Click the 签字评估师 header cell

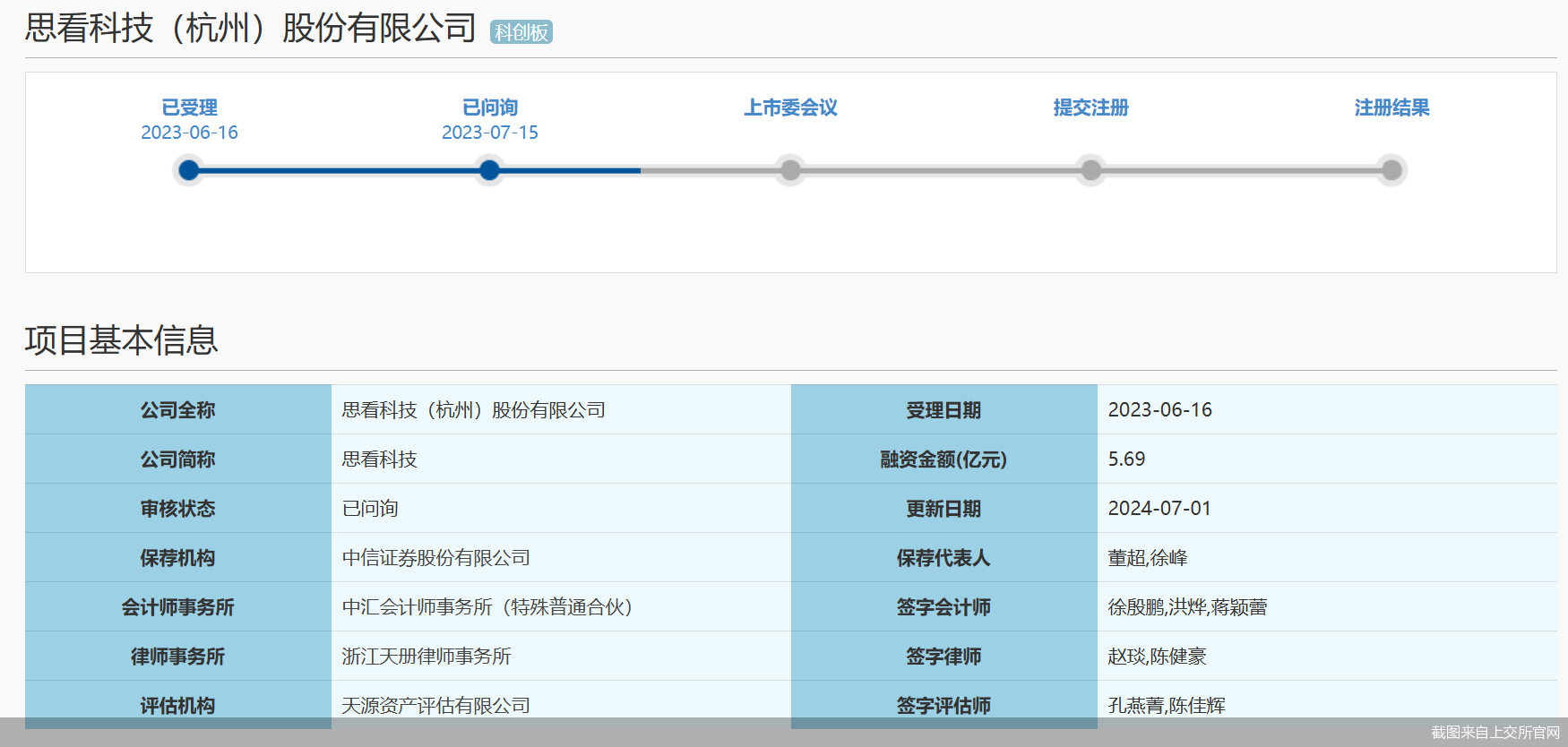coord(944,705)
